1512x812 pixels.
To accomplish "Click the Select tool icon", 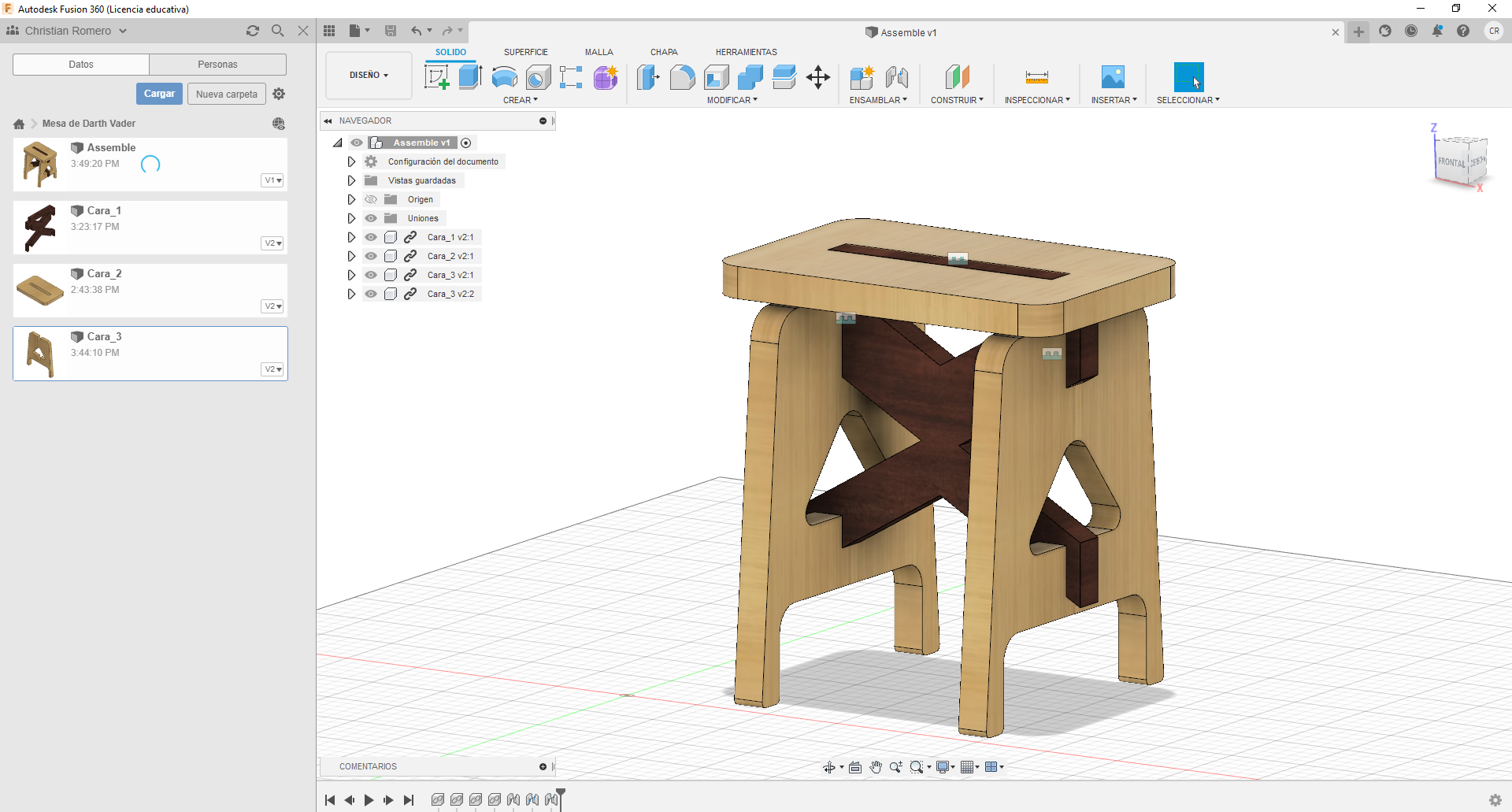I will pyautogui.click(x=1188, y=77).
